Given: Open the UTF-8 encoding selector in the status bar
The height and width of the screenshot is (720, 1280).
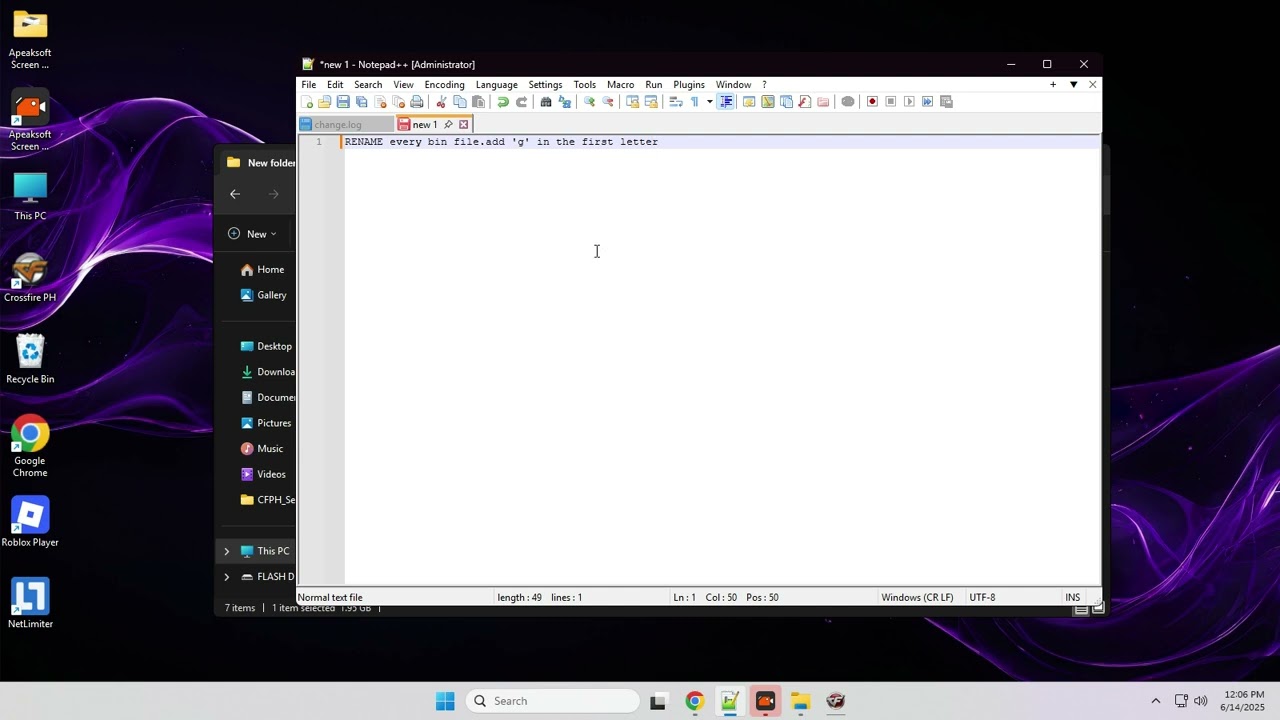Looking at the screenshot, I should coord(982,597).
